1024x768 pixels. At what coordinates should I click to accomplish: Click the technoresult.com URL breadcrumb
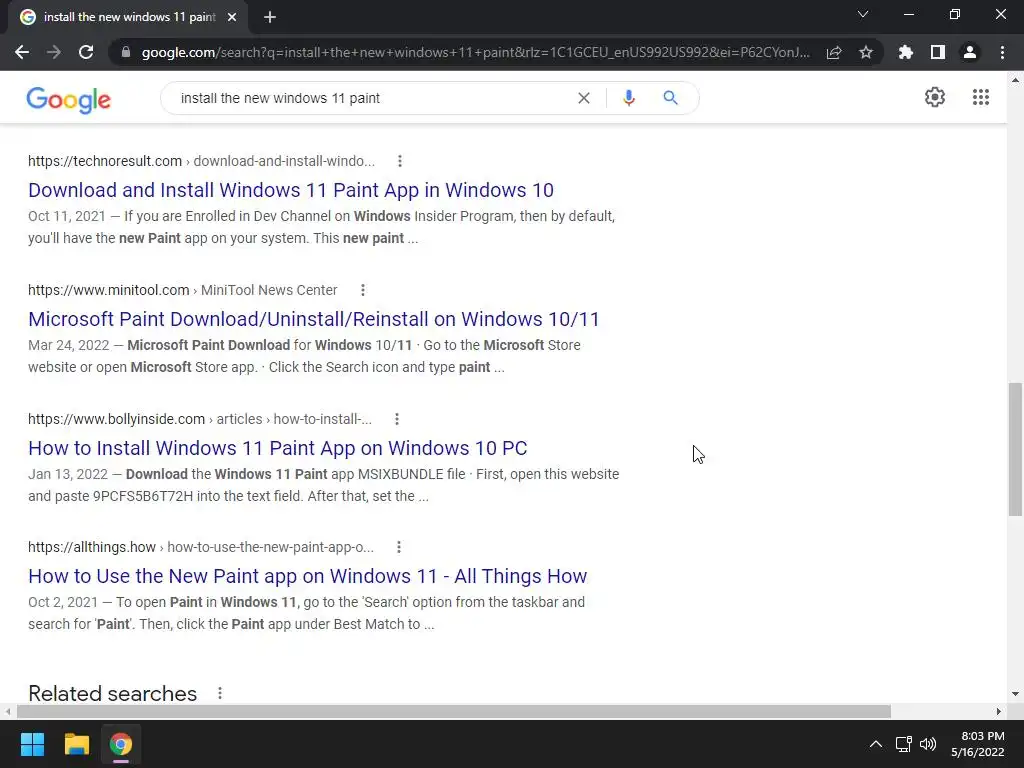click(x=201, y=161)
